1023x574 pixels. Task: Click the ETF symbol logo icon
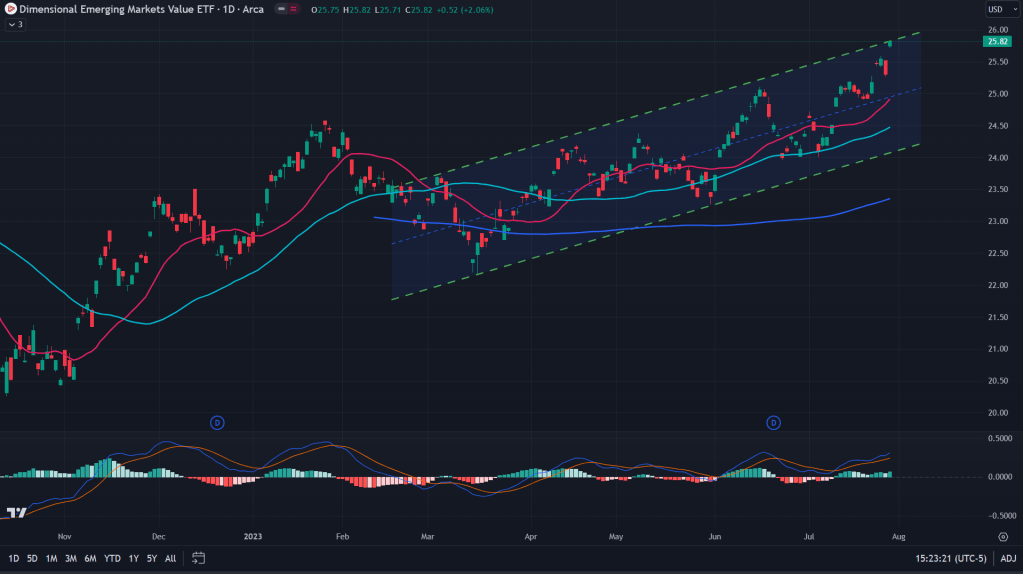point(10,10)
